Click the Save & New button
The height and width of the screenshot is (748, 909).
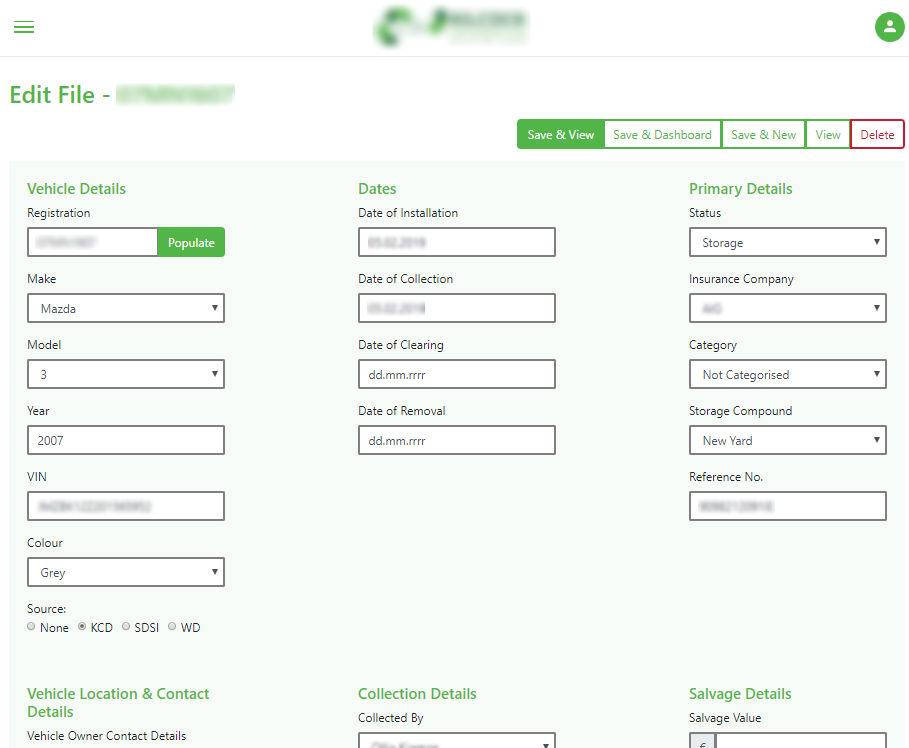click(x=763, y=135)
